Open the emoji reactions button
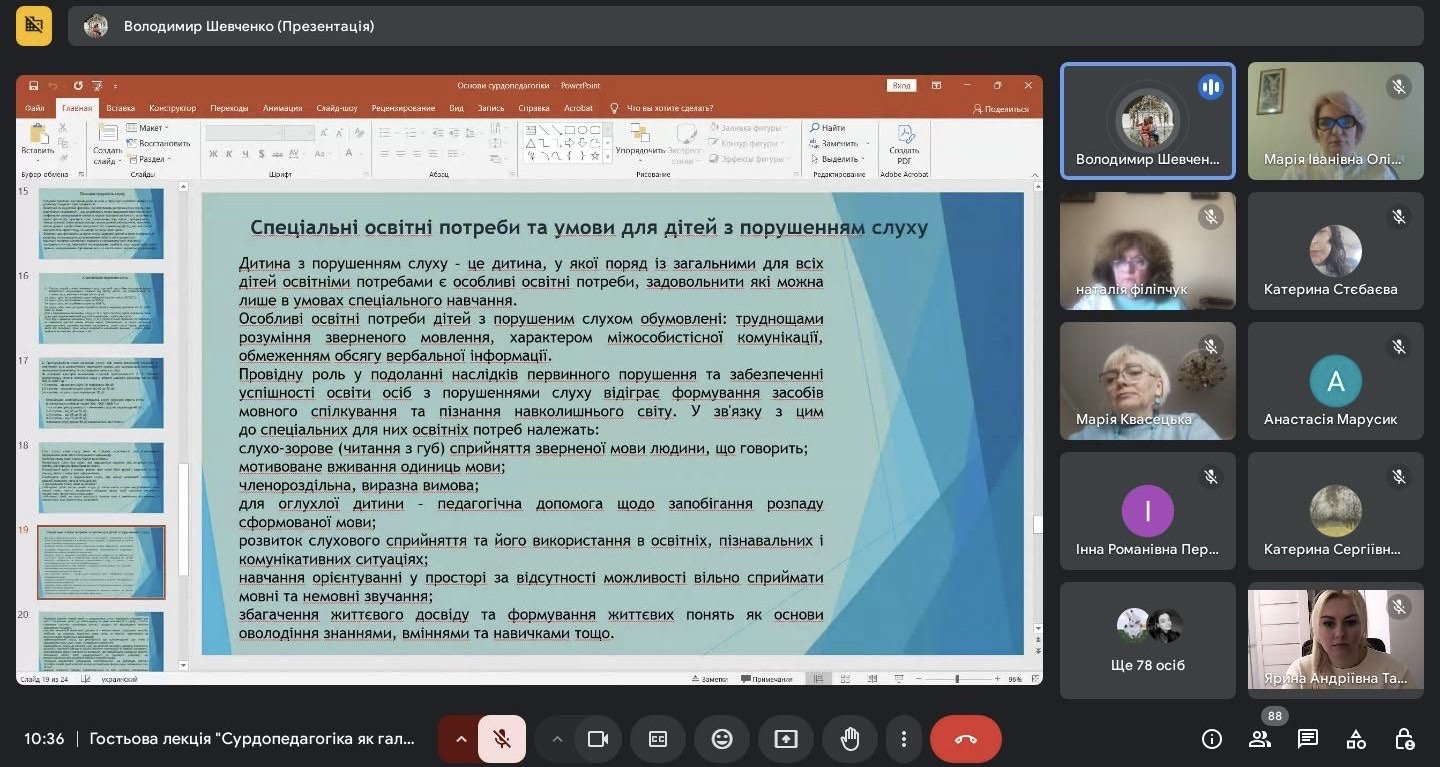Viewport: 1440px width, 767px height. (722, 739)
